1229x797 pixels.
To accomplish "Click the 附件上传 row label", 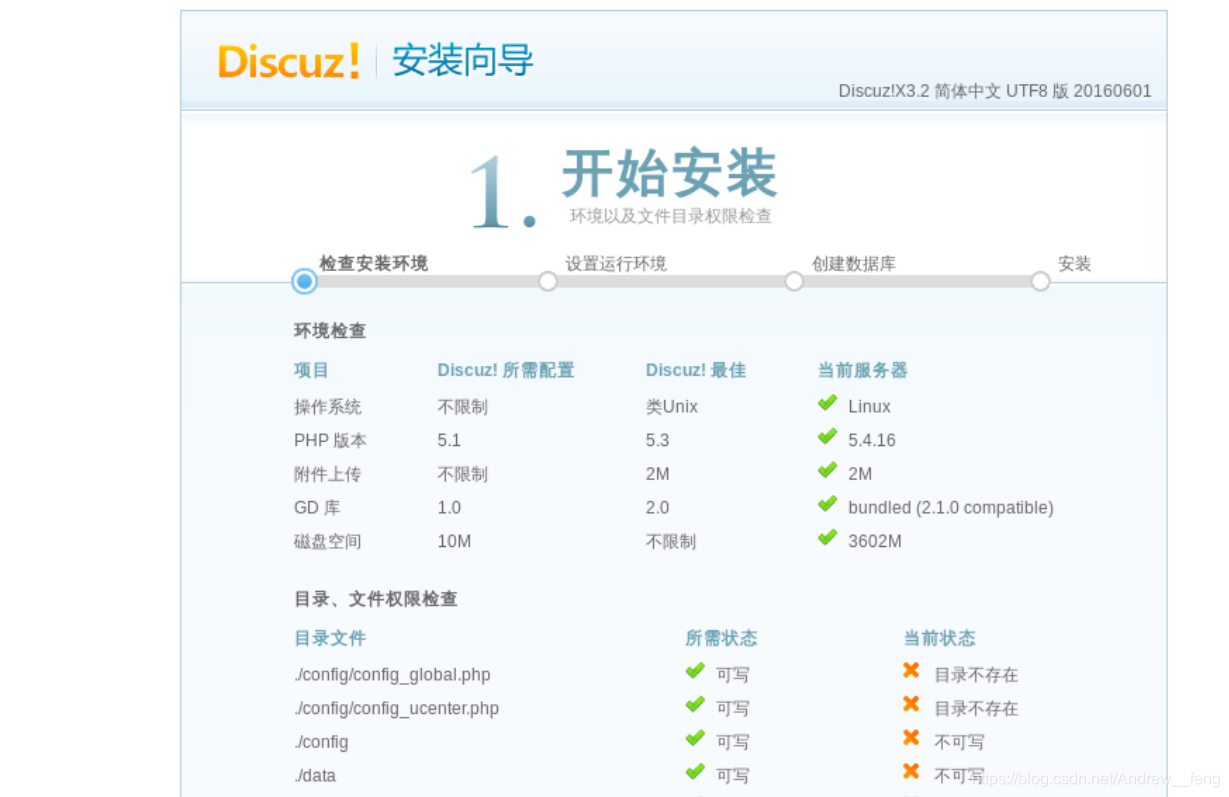I will click(x=328, y=474).
